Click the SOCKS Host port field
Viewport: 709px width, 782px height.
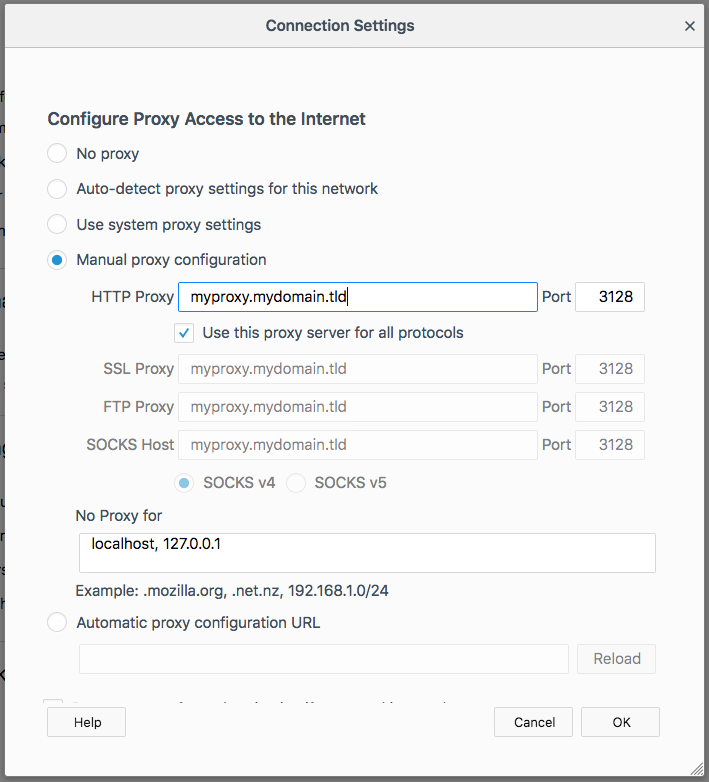[609, 445]
